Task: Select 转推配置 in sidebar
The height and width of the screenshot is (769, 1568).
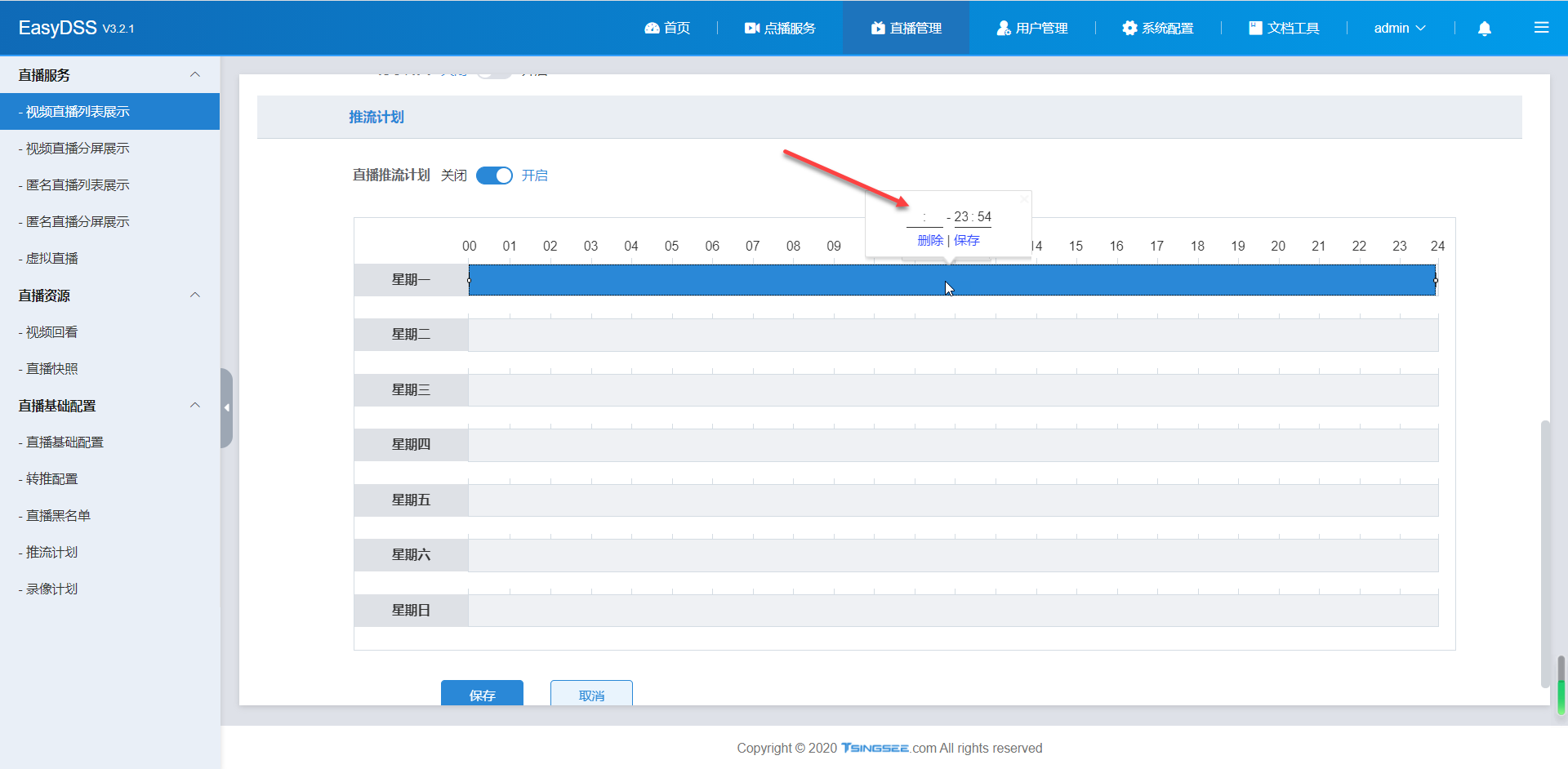Action: tap(109, 478)
